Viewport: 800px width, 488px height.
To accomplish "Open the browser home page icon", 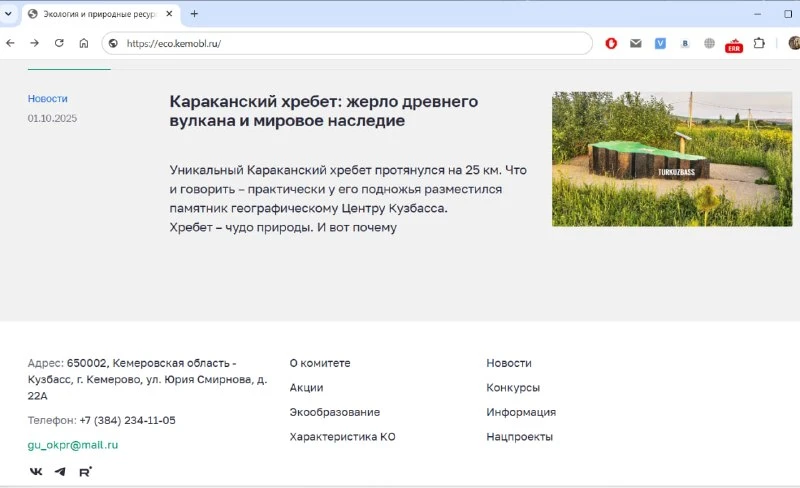I will (84, 43).
